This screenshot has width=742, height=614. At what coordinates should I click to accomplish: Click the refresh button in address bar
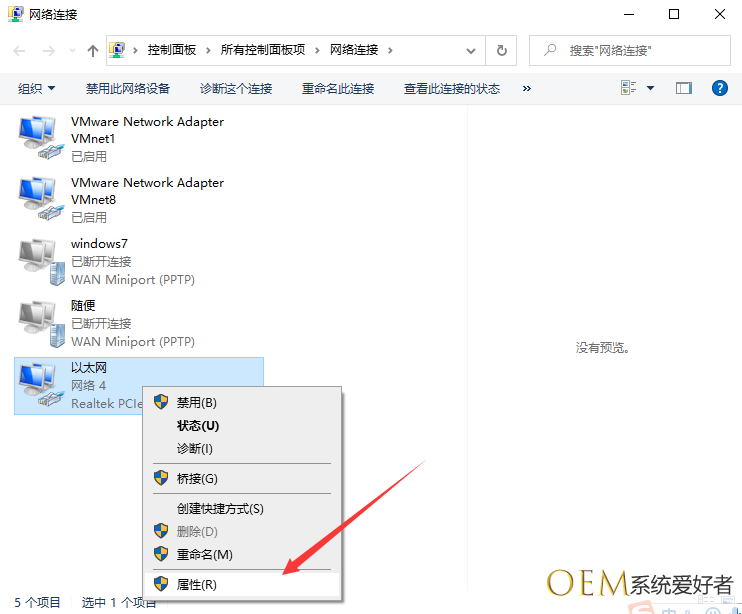[x=502, y=50]
